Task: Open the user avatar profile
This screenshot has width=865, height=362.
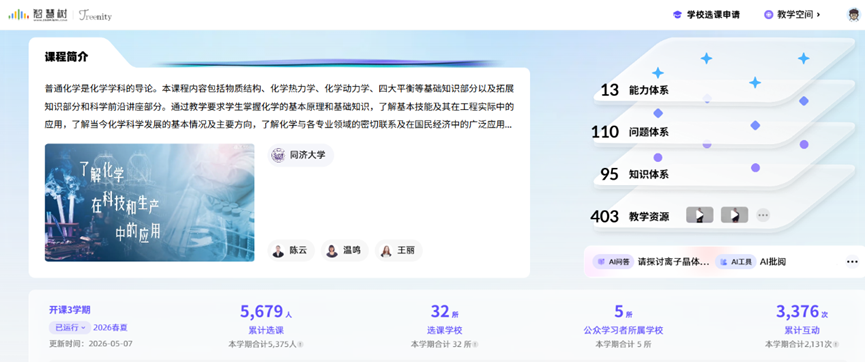Action: click(x=853, y=15)
